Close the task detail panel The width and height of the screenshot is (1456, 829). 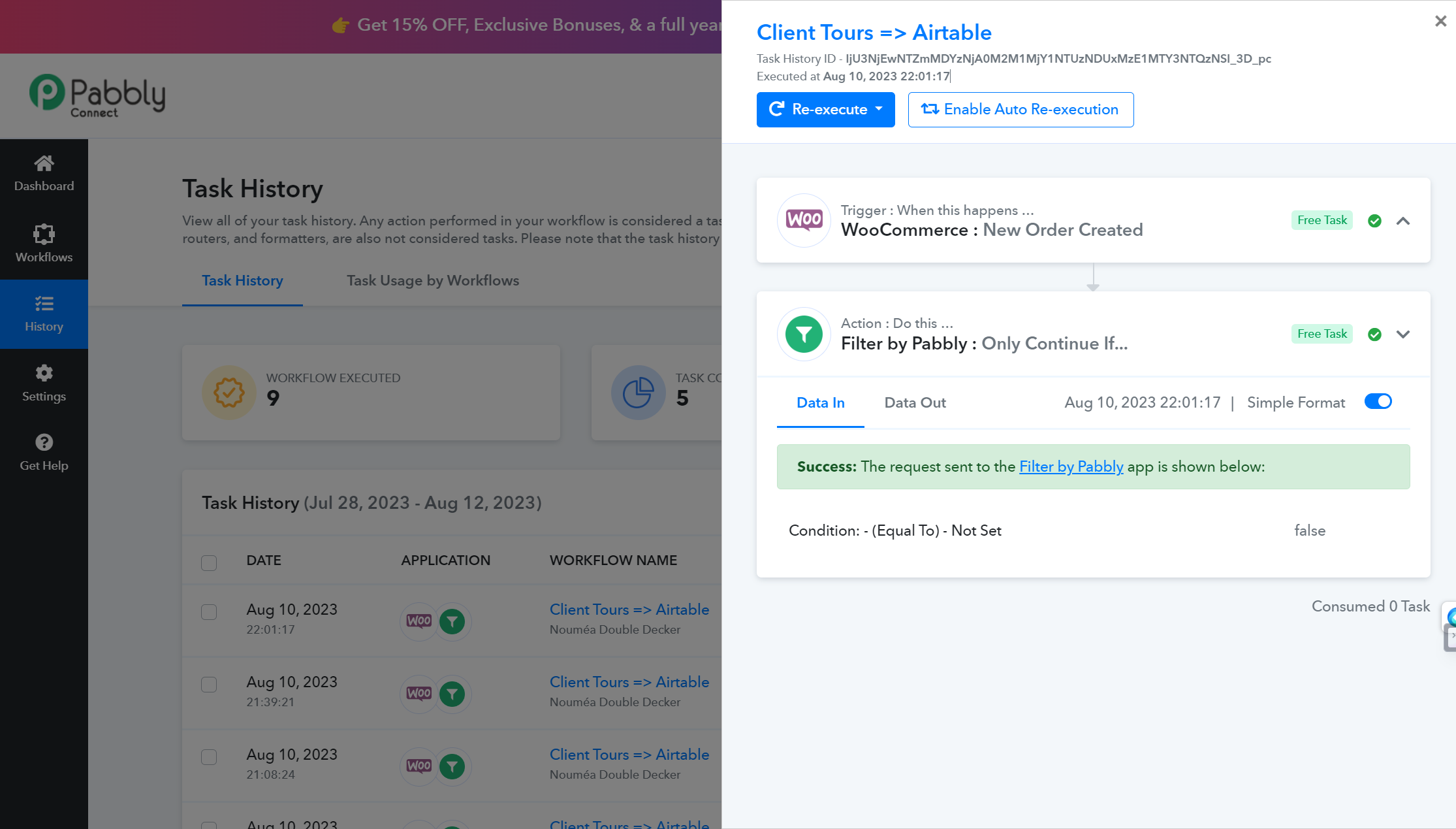1440,22
